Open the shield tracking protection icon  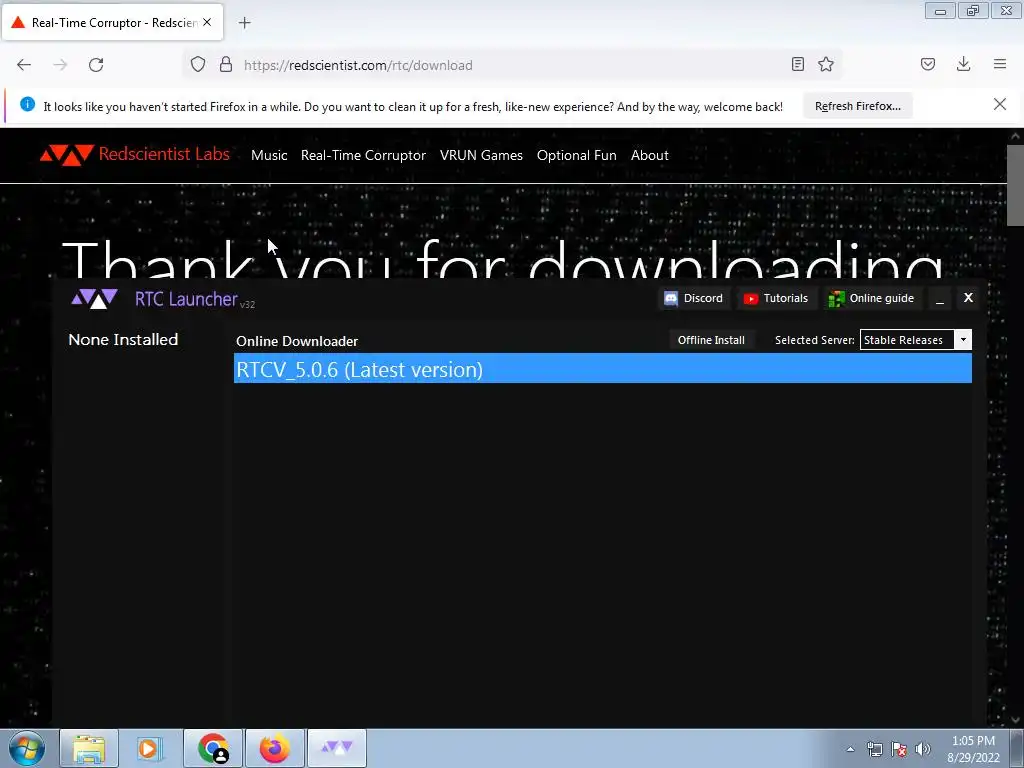(x=198, y=65)
